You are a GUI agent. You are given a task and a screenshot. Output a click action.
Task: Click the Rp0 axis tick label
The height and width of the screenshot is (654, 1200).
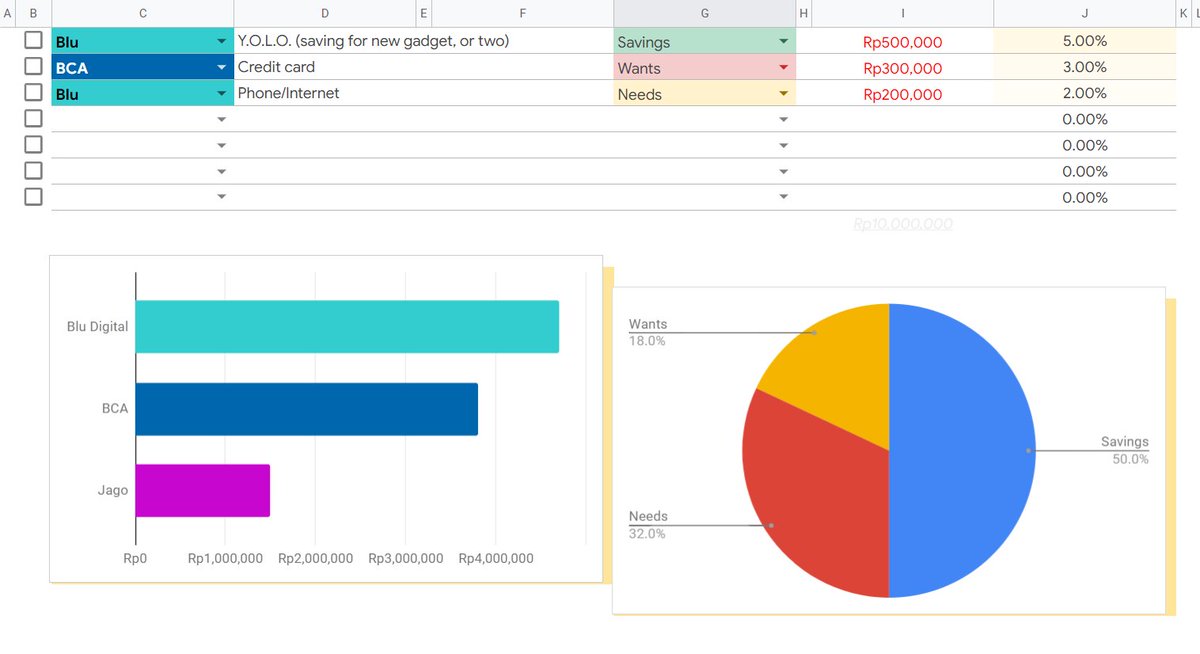[x=135, y=558]
